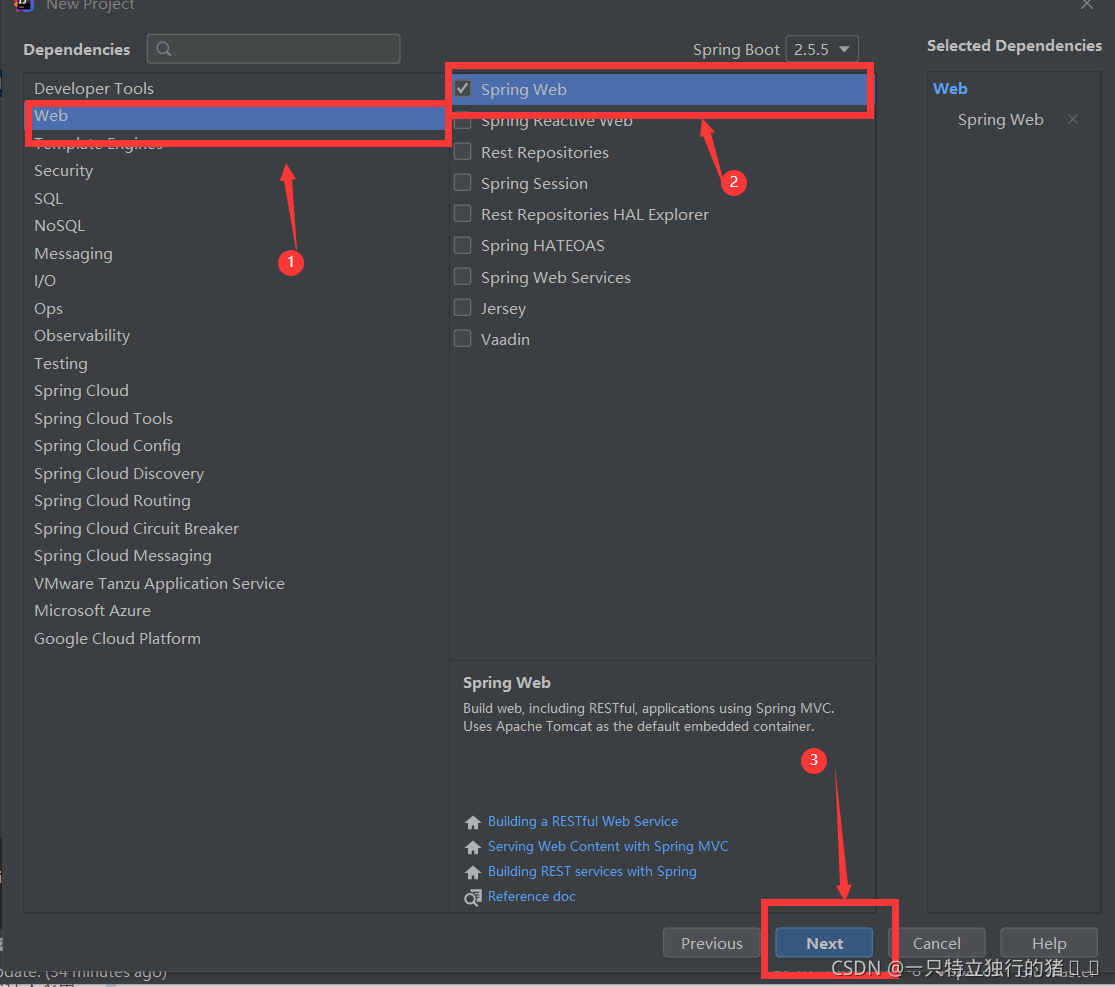Open Spring Cloud Circuit Breaker category
This screenshot has width=1115, height=987.
pyautogui.click(x=235, y=528)
